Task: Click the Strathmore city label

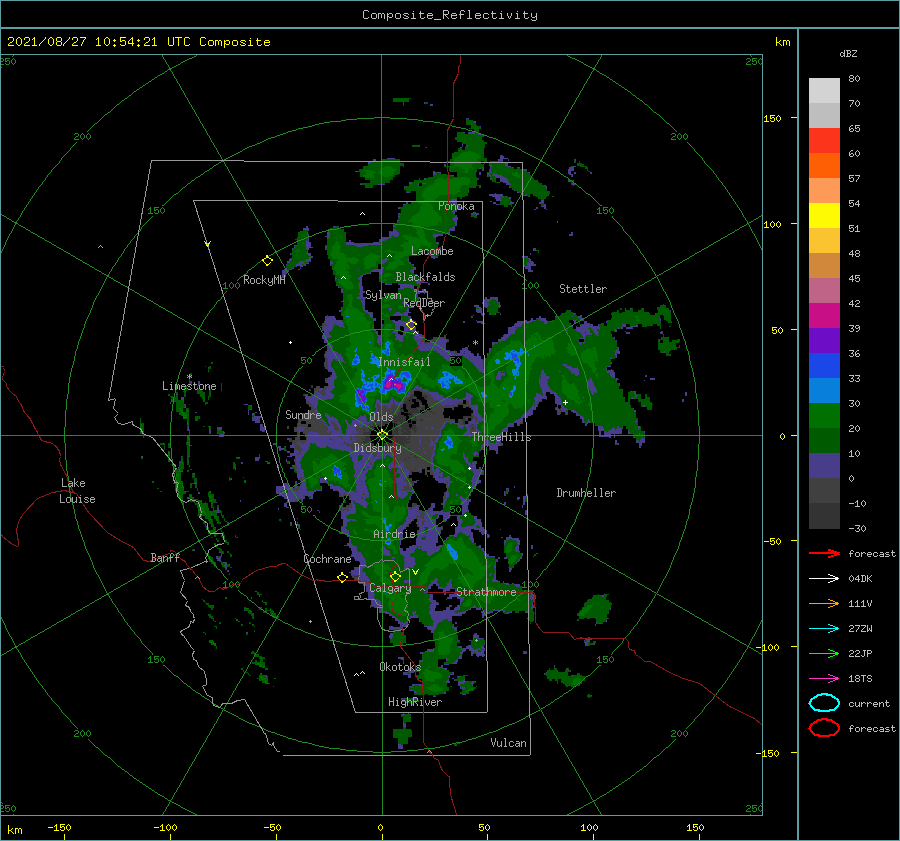Action: click(486, 592)
